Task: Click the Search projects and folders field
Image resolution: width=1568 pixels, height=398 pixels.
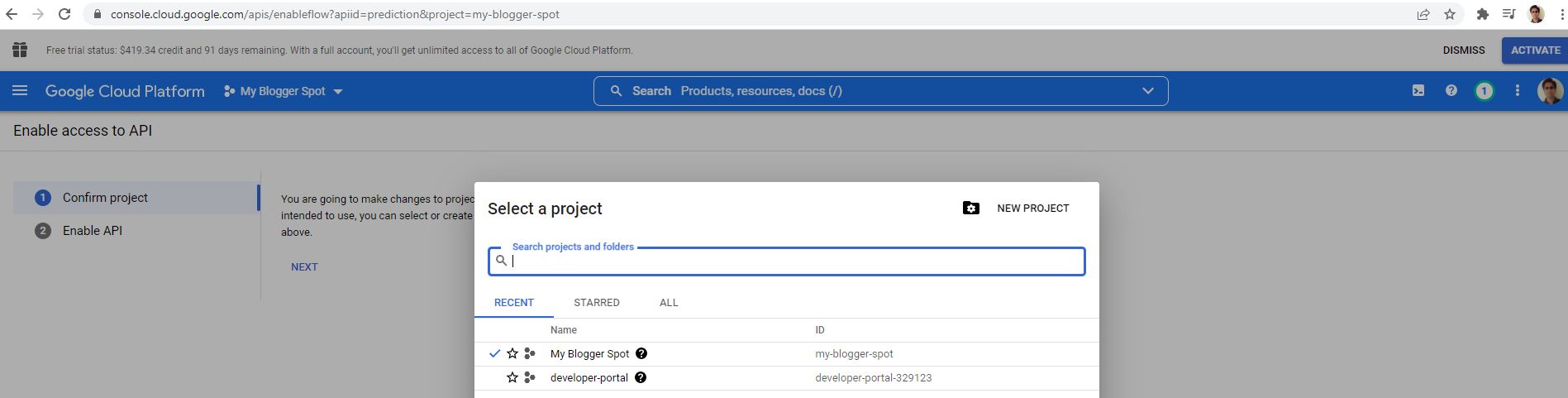Action: pyautogui.click(x=794, y=261)
